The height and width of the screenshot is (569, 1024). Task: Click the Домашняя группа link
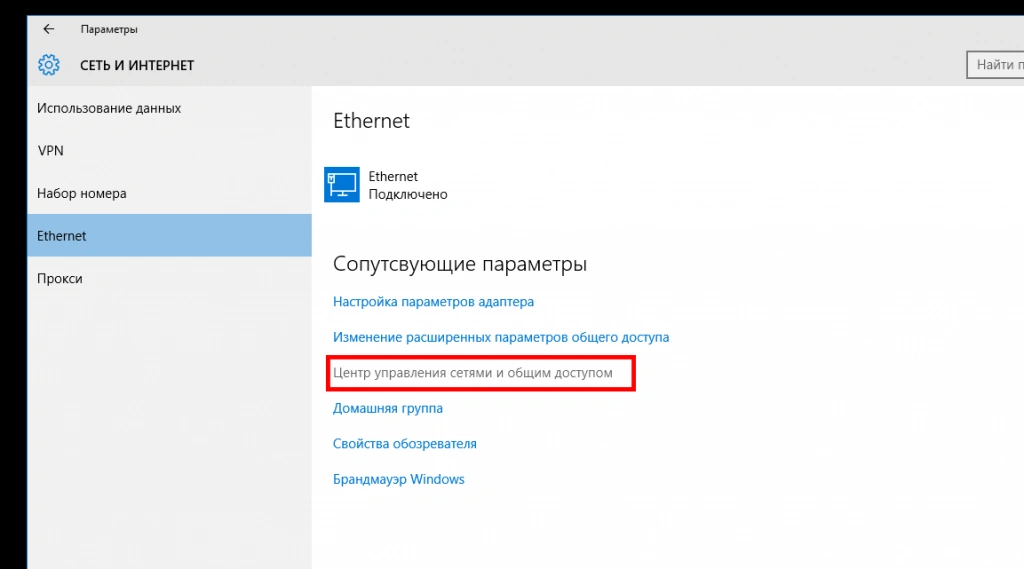click(x=388, y=408)
